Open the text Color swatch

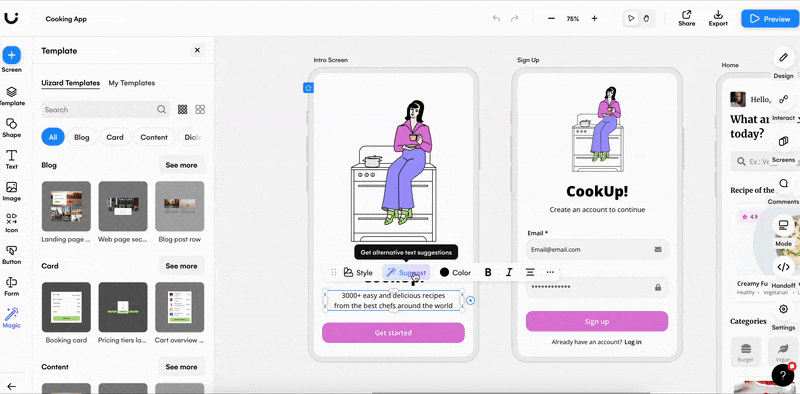[455, 273]
